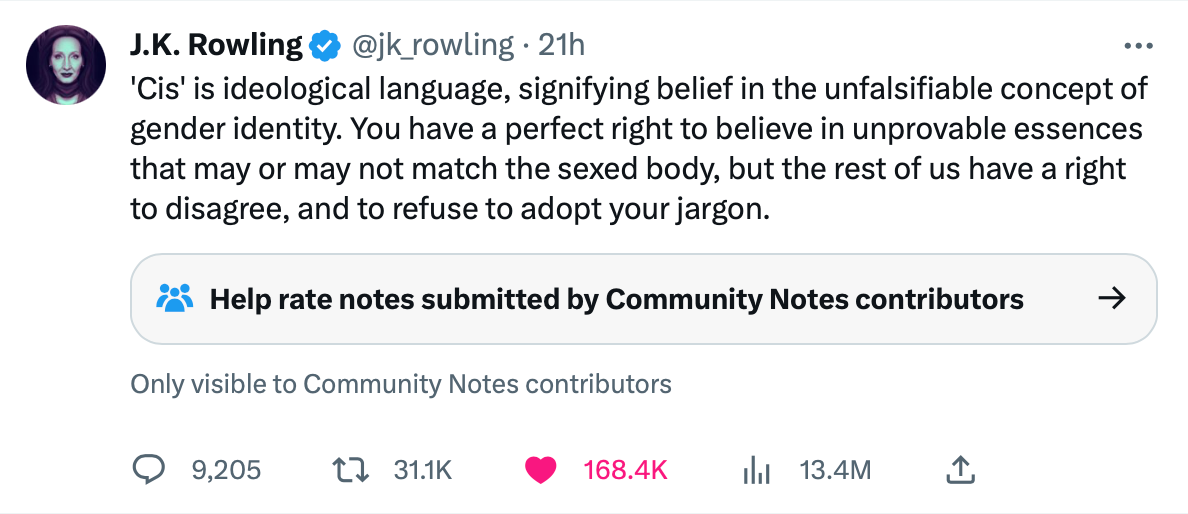
Task: Click Only visible to Community Notes contributors text
Action: pos(401,384)
